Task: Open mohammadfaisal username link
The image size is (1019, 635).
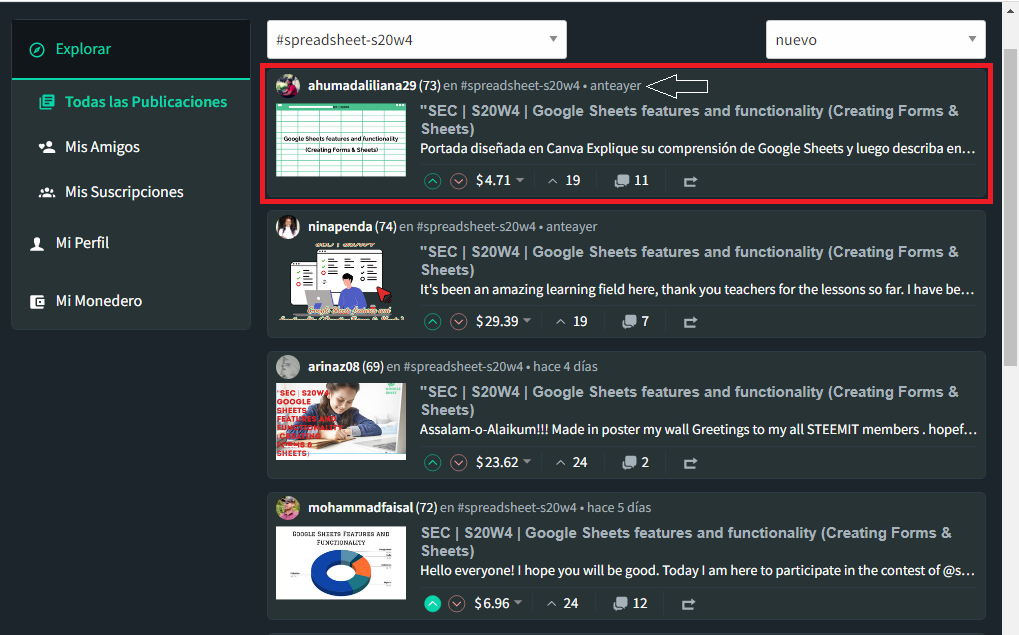Action: (x=361, y=508)
